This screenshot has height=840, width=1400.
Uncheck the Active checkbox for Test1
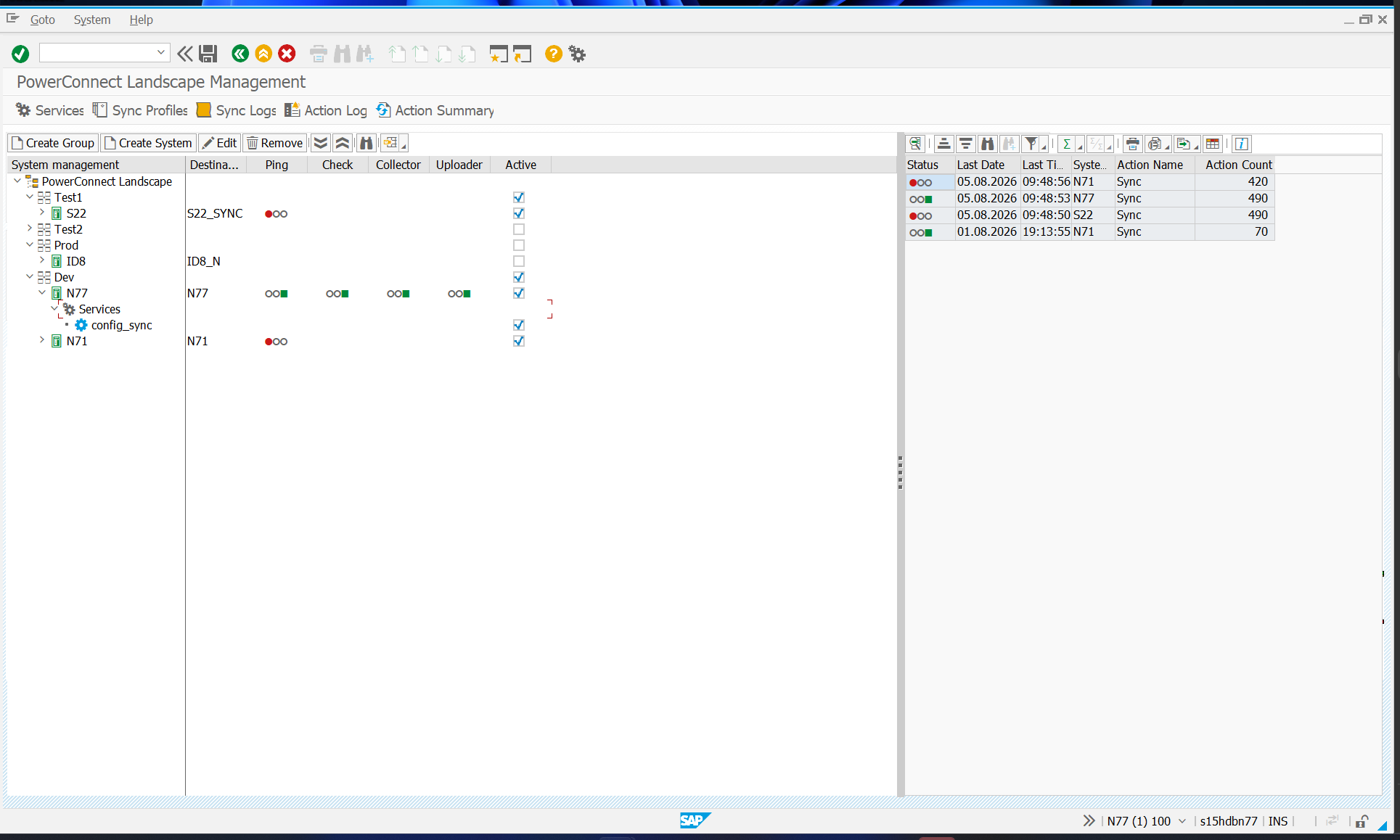click(519, 197)
